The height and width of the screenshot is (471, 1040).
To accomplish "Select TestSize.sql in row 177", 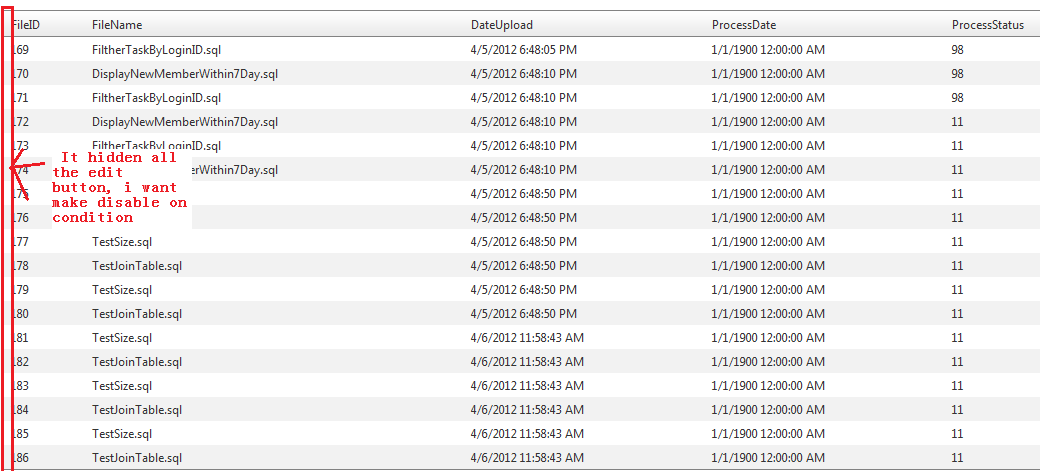I will (122, 241).
